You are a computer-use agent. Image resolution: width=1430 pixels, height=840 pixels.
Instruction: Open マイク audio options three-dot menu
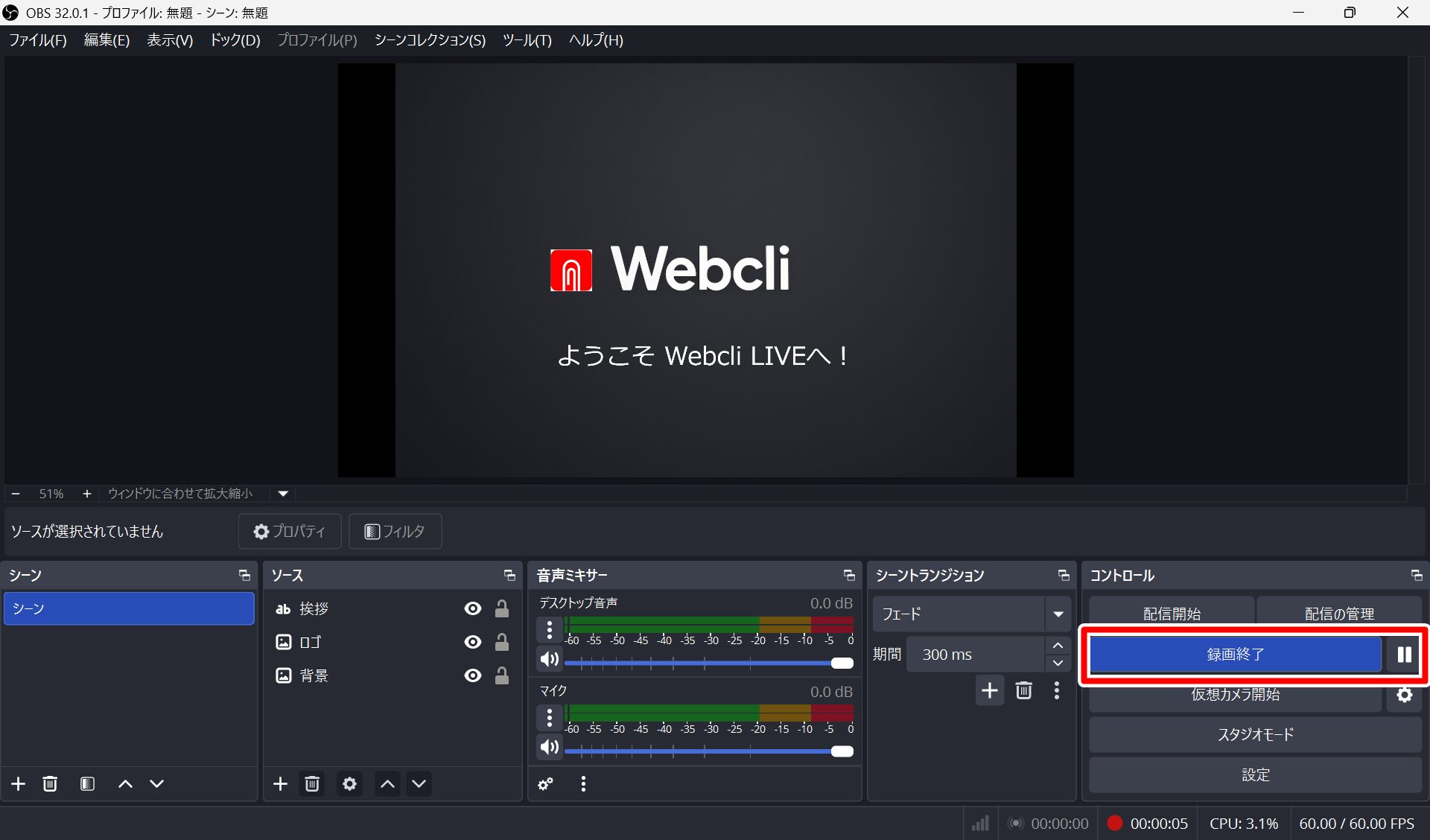[550, 718]
